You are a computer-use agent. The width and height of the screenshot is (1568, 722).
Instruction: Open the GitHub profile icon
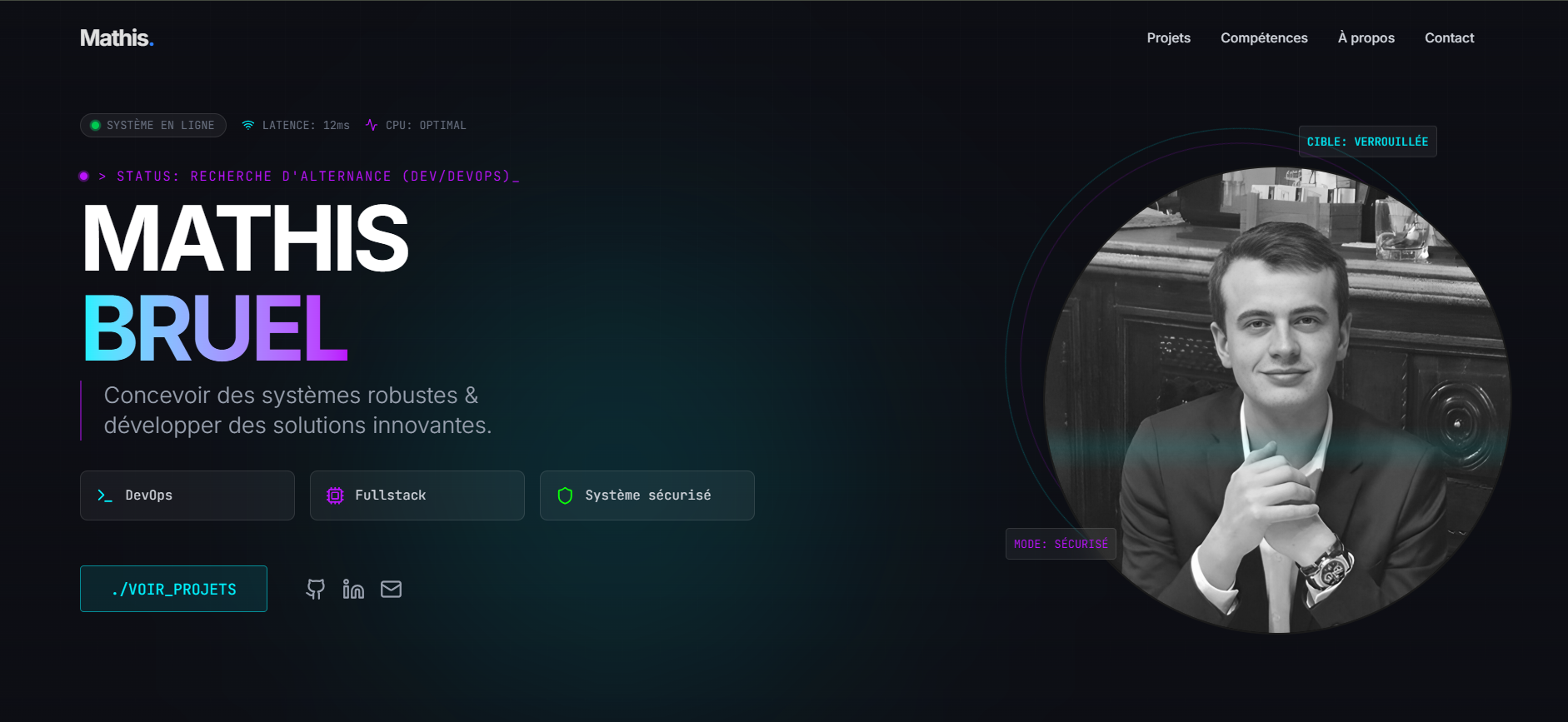tap(315, 590)
